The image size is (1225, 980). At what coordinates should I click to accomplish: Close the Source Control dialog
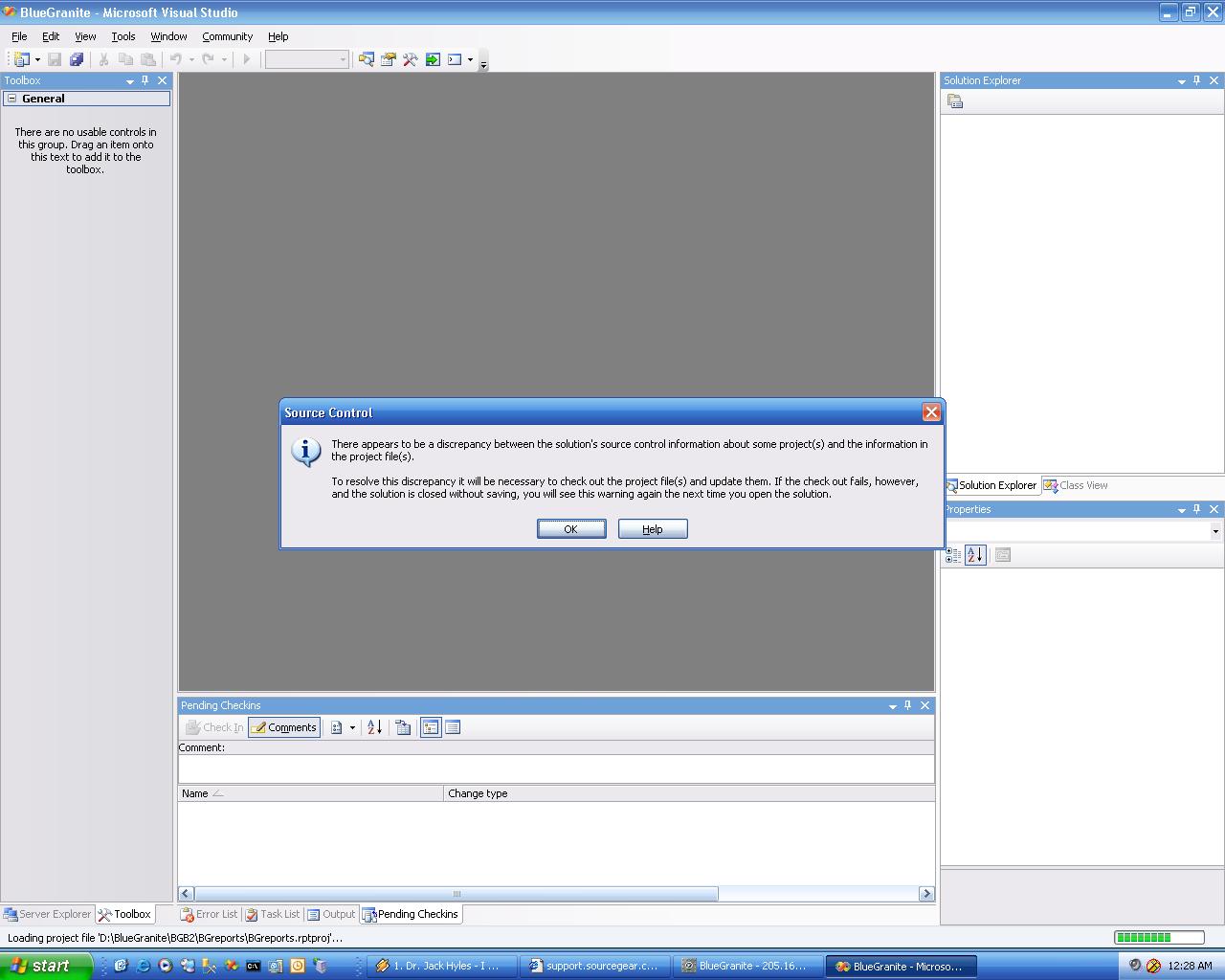point(931,412)
